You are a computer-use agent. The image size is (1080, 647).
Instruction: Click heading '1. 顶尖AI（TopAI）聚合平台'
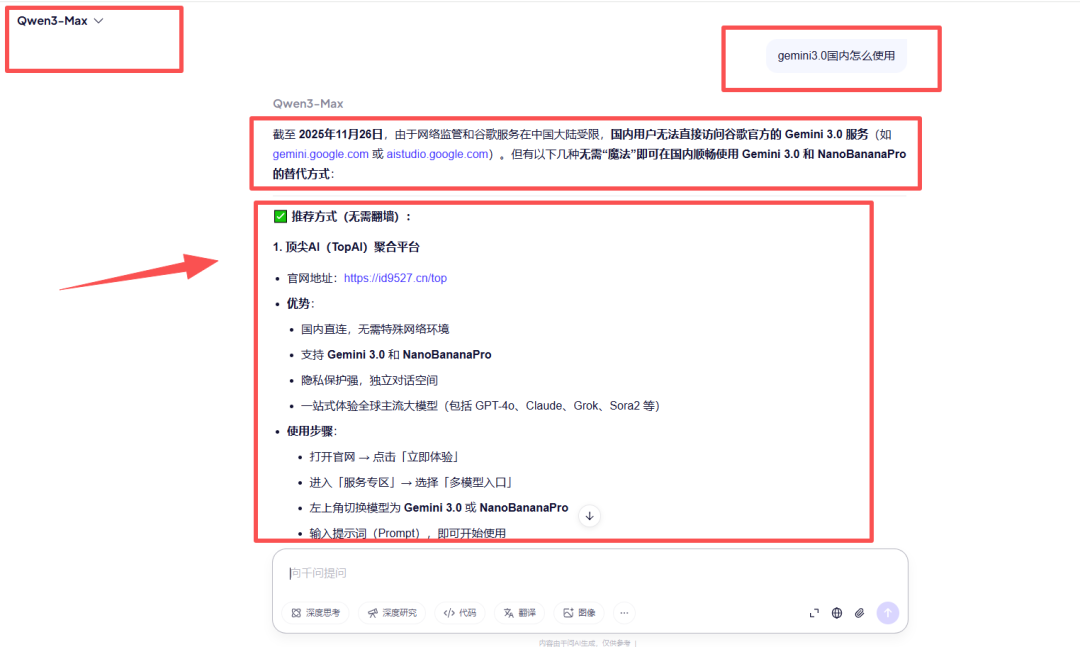click(x=346, y=247)
